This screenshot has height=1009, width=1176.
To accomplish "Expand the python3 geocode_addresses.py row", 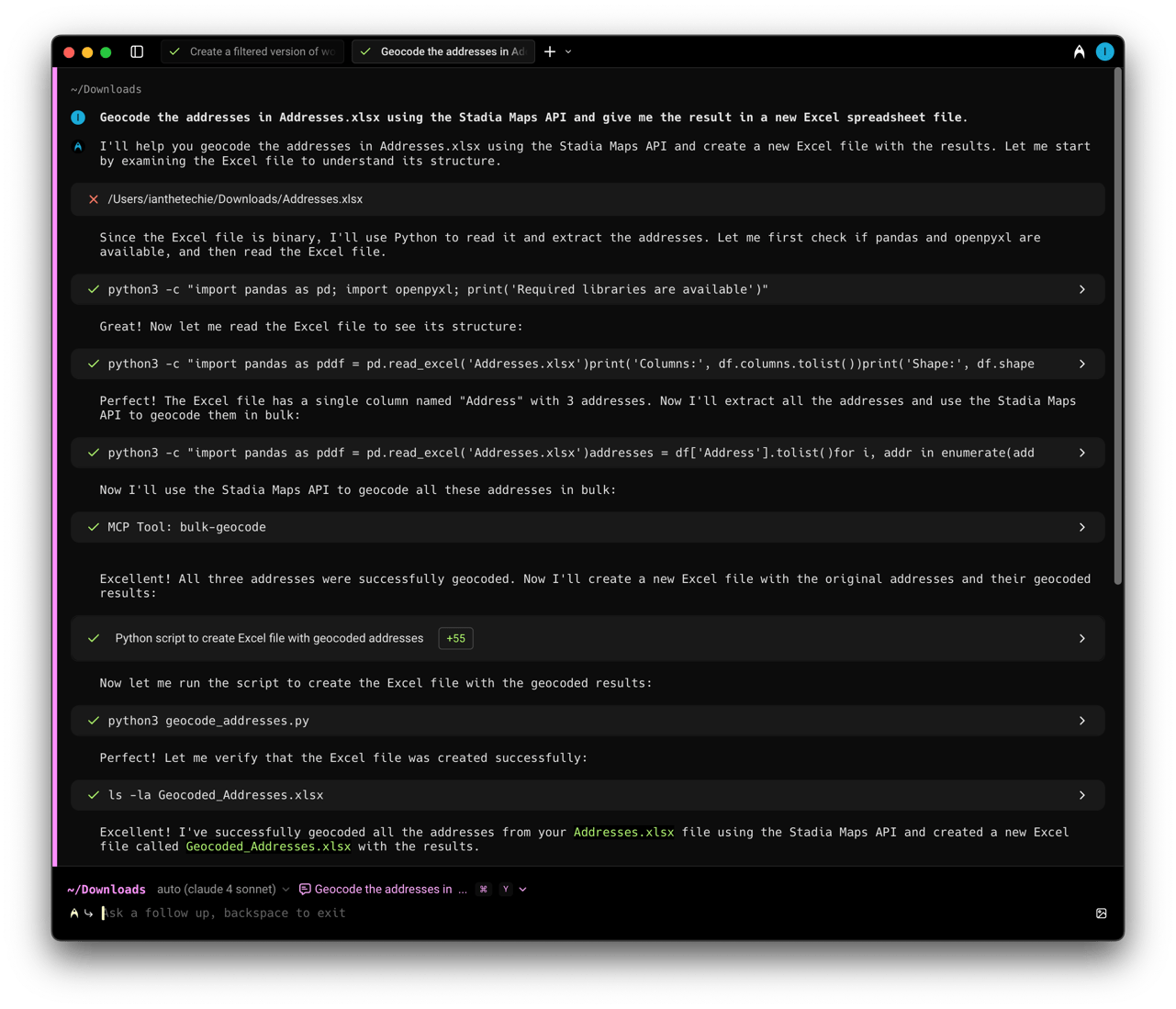I will 1082,721.
